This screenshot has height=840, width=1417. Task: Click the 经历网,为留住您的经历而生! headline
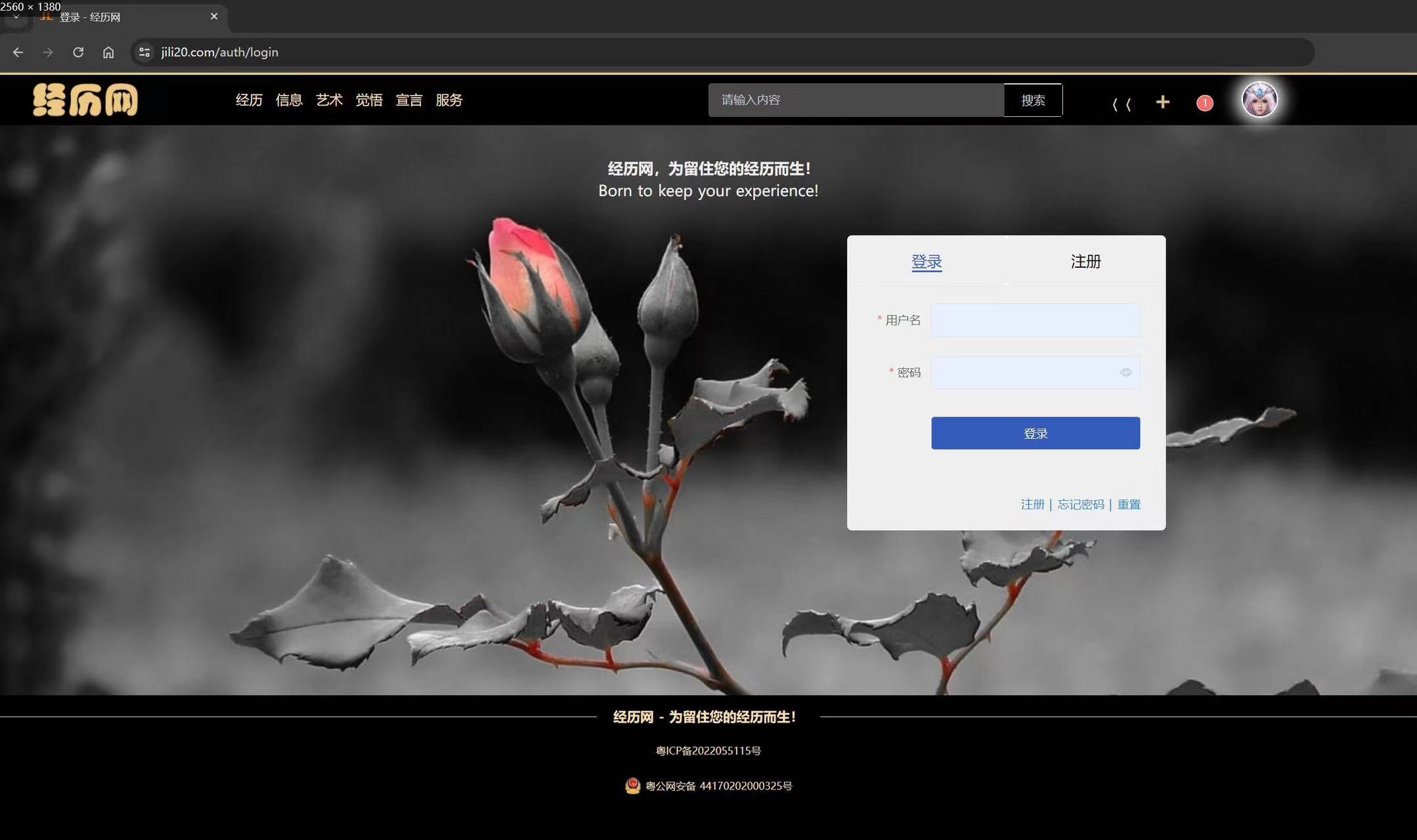click(x=709, y=169)
